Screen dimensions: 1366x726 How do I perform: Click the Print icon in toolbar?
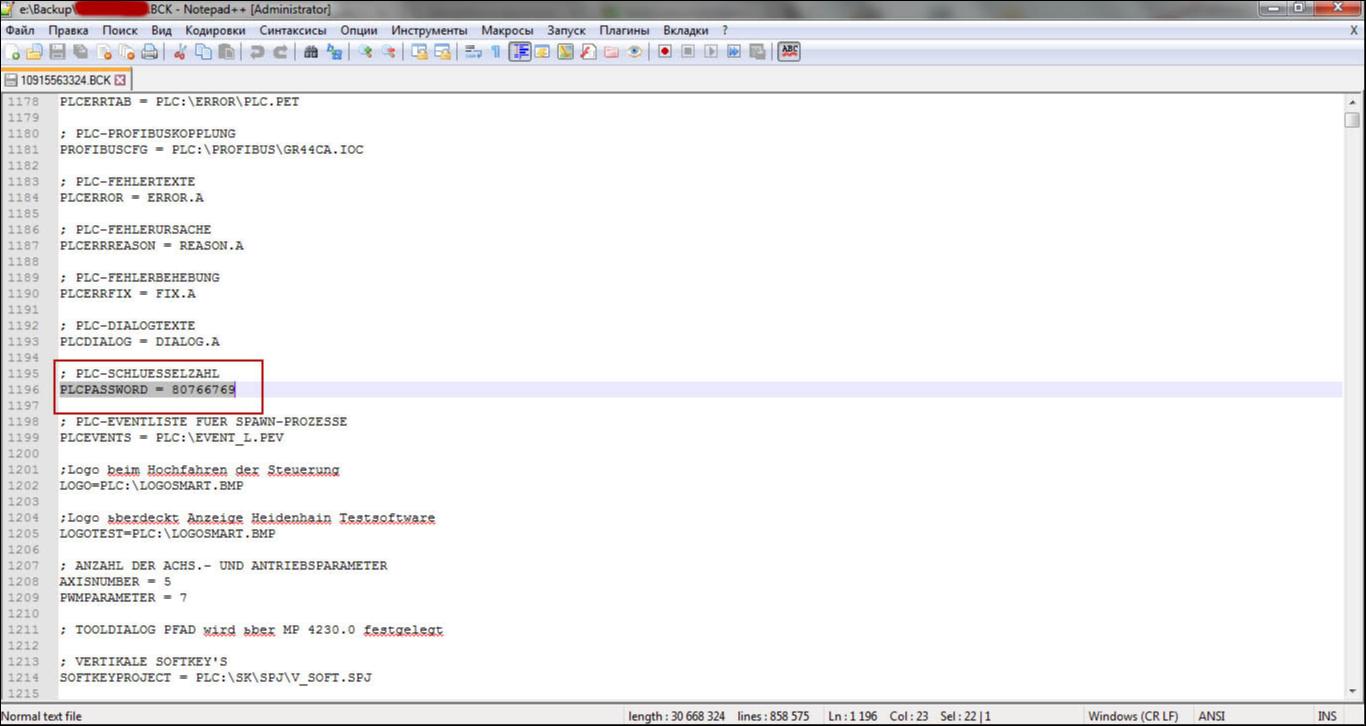[149, 52]
